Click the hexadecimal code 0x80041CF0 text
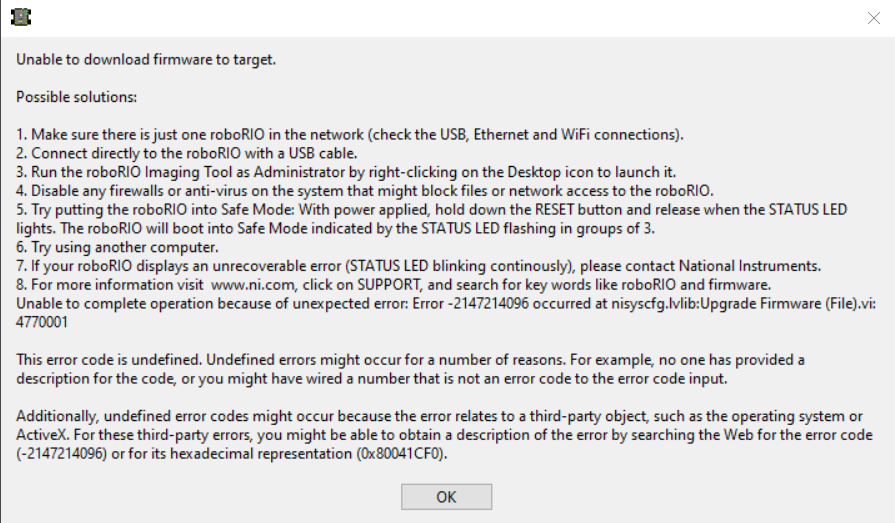Image resolution: width=895 pixels, height=523 pixels. (401, 454)
